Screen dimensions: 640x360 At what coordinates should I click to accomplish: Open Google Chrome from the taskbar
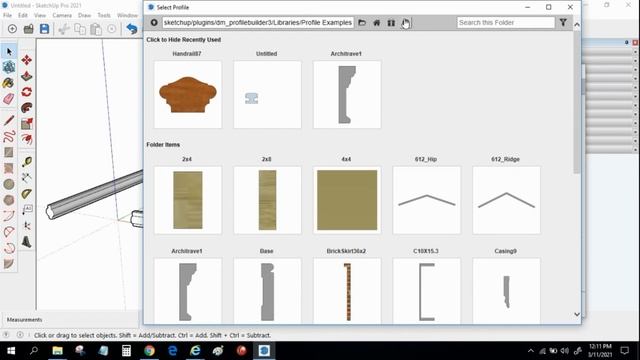coord(149,351)
